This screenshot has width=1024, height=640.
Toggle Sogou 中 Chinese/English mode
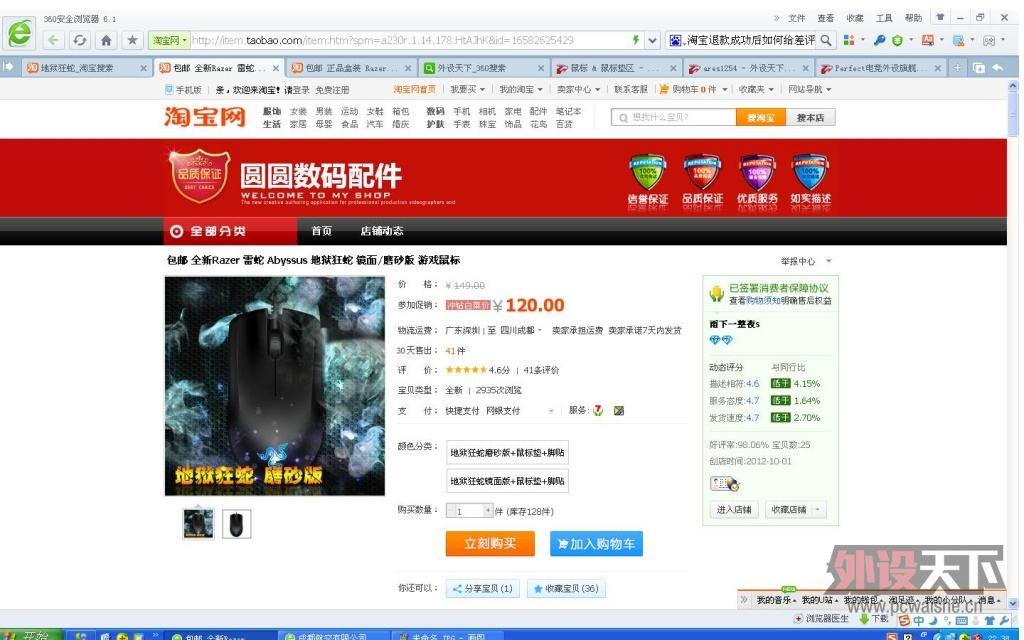[919, 620]
